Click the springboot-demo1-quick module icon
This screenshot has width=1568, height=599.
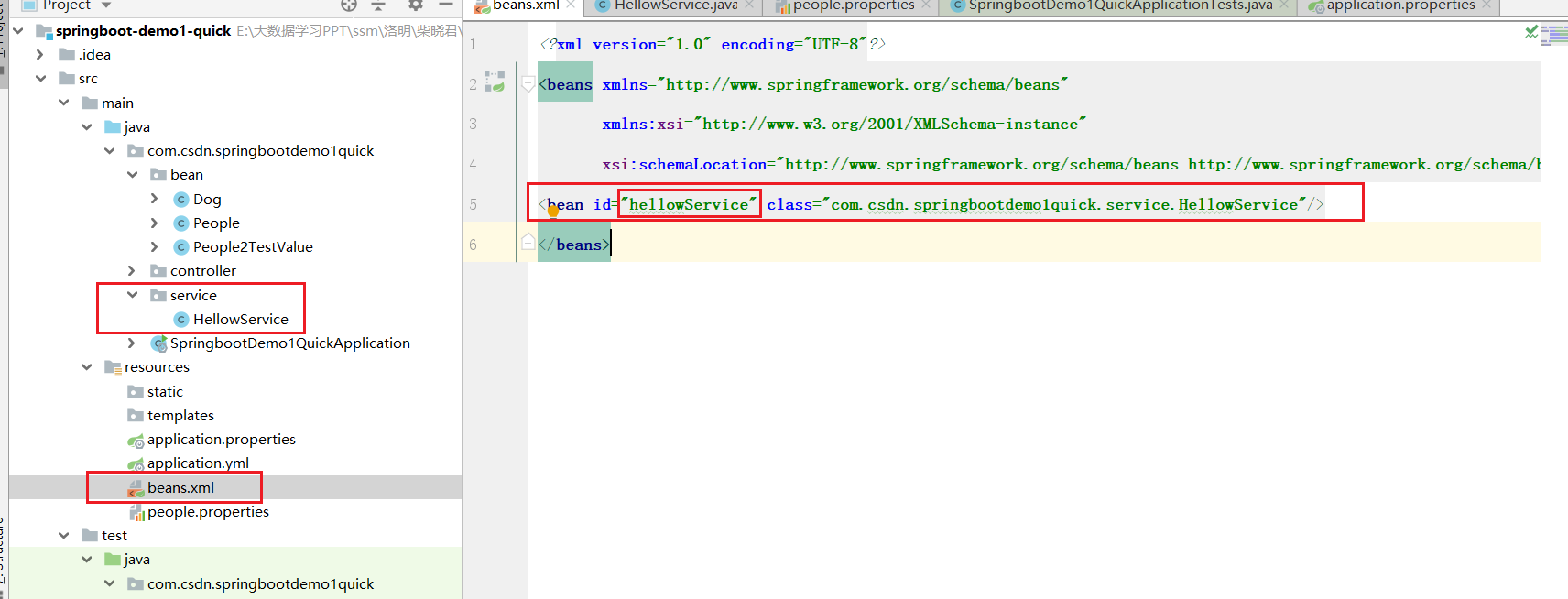(44, 31)
